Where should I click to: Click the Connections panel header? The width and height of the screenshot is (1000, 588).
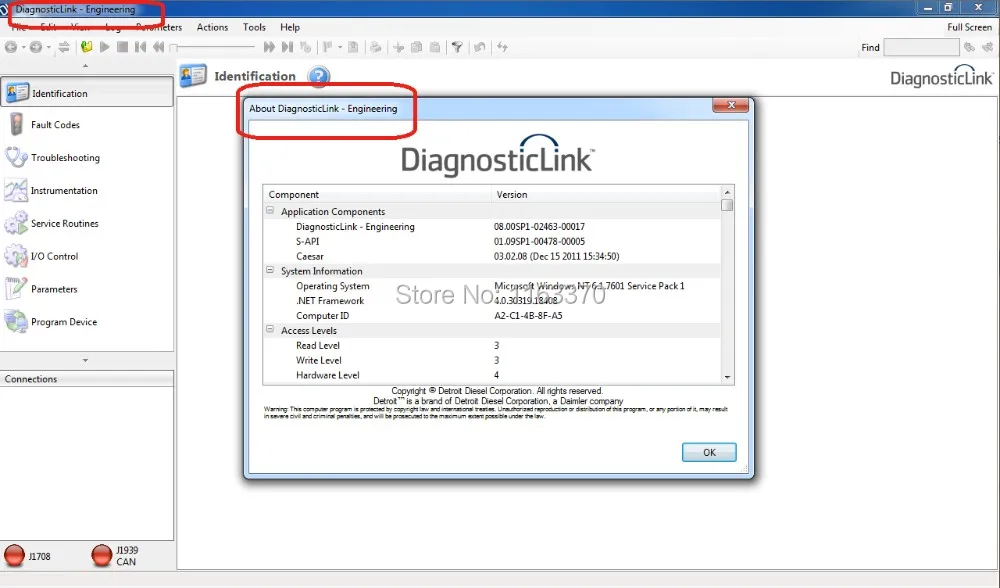(87, 379)
